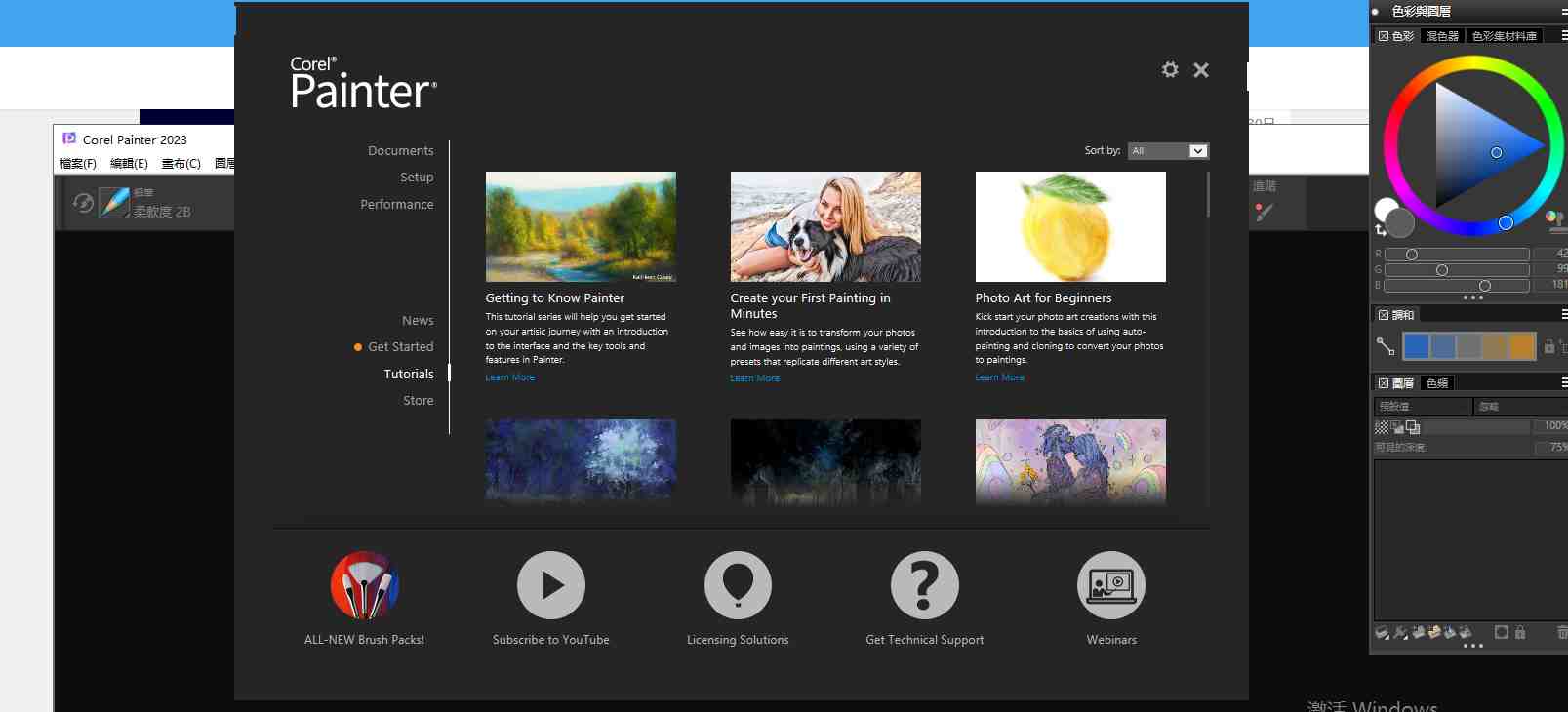Click brush stroke icon in advanced property bar
Screen dimensions: 1568x712
click(x=1265, y=212)
